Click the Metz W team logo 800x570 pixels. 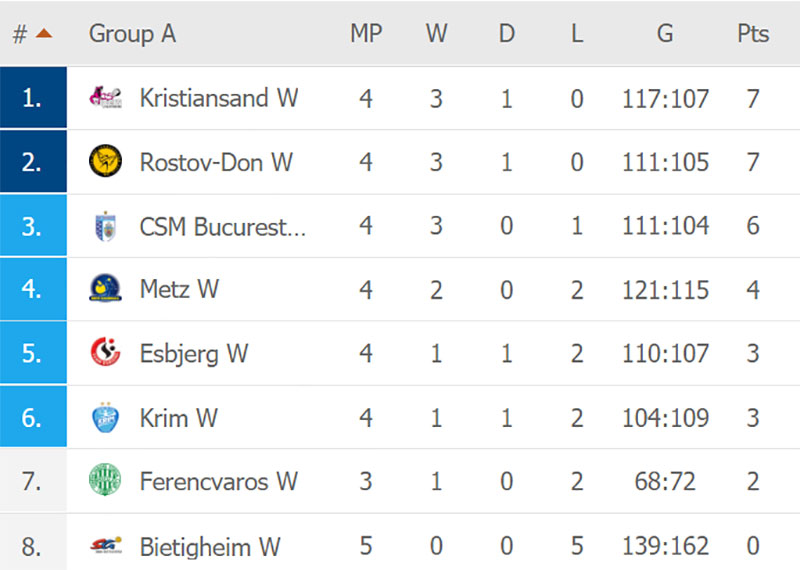point(105,288)
